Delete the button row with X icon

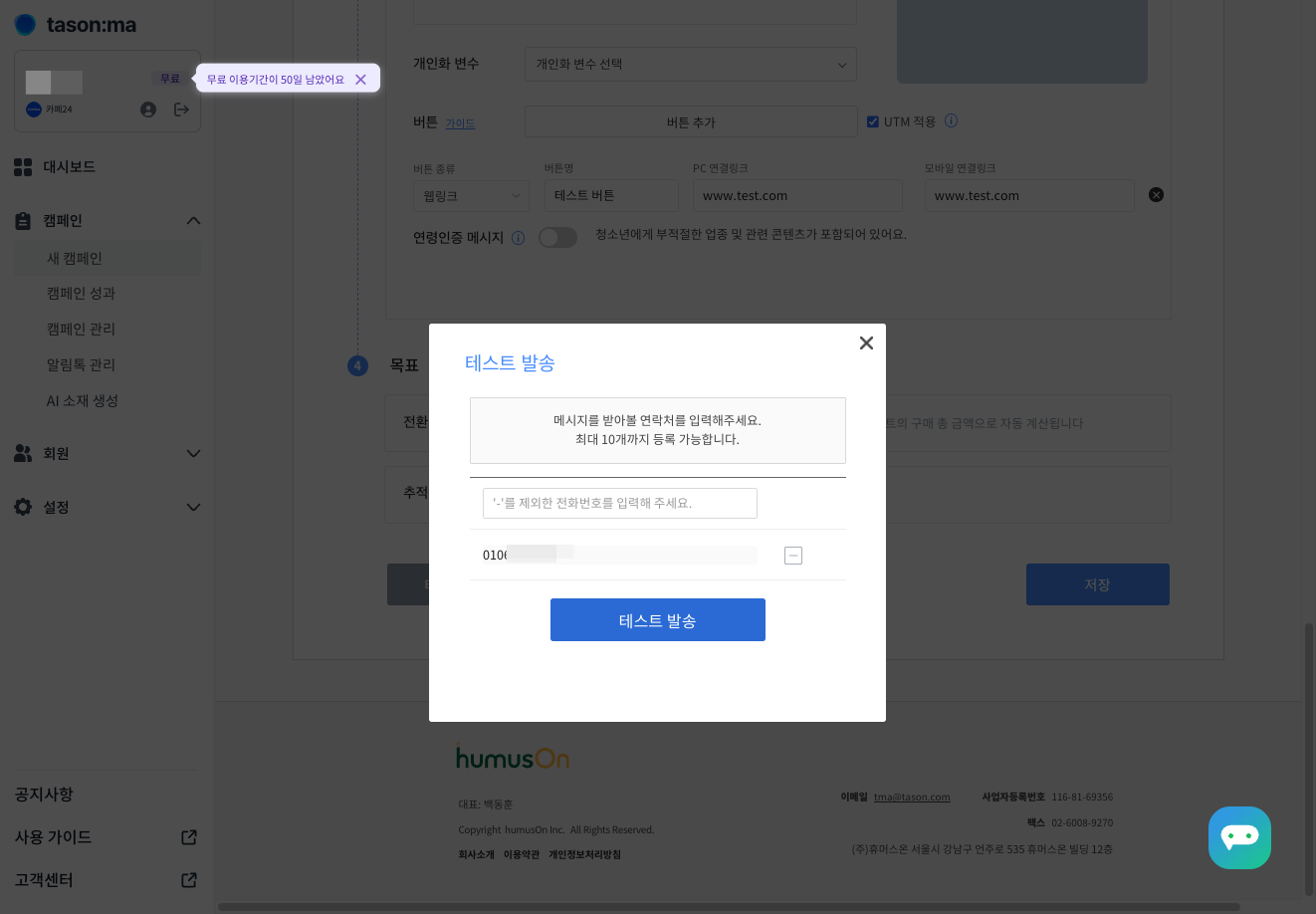(x=1156, y=195)
